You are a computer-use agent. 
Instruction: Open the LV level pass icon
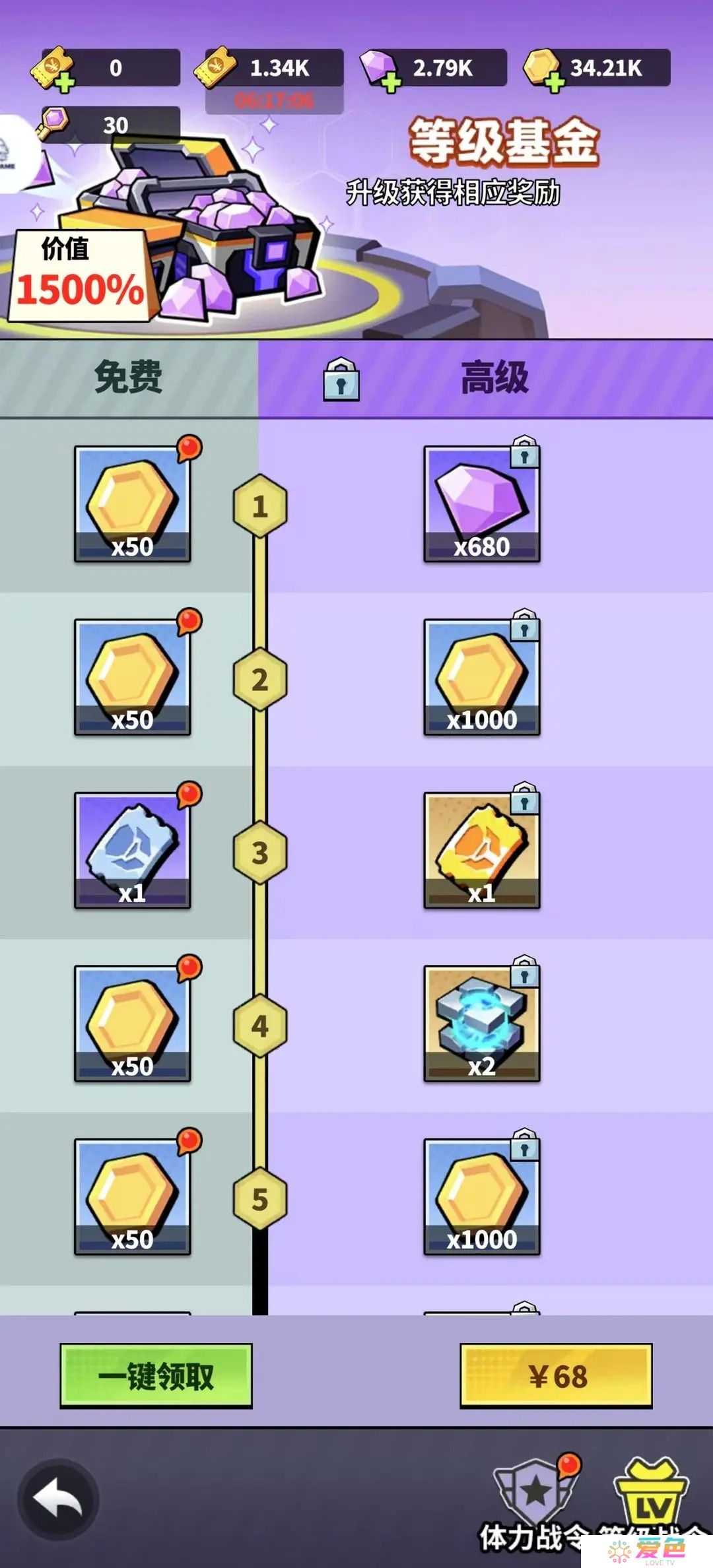[652, 1494]
